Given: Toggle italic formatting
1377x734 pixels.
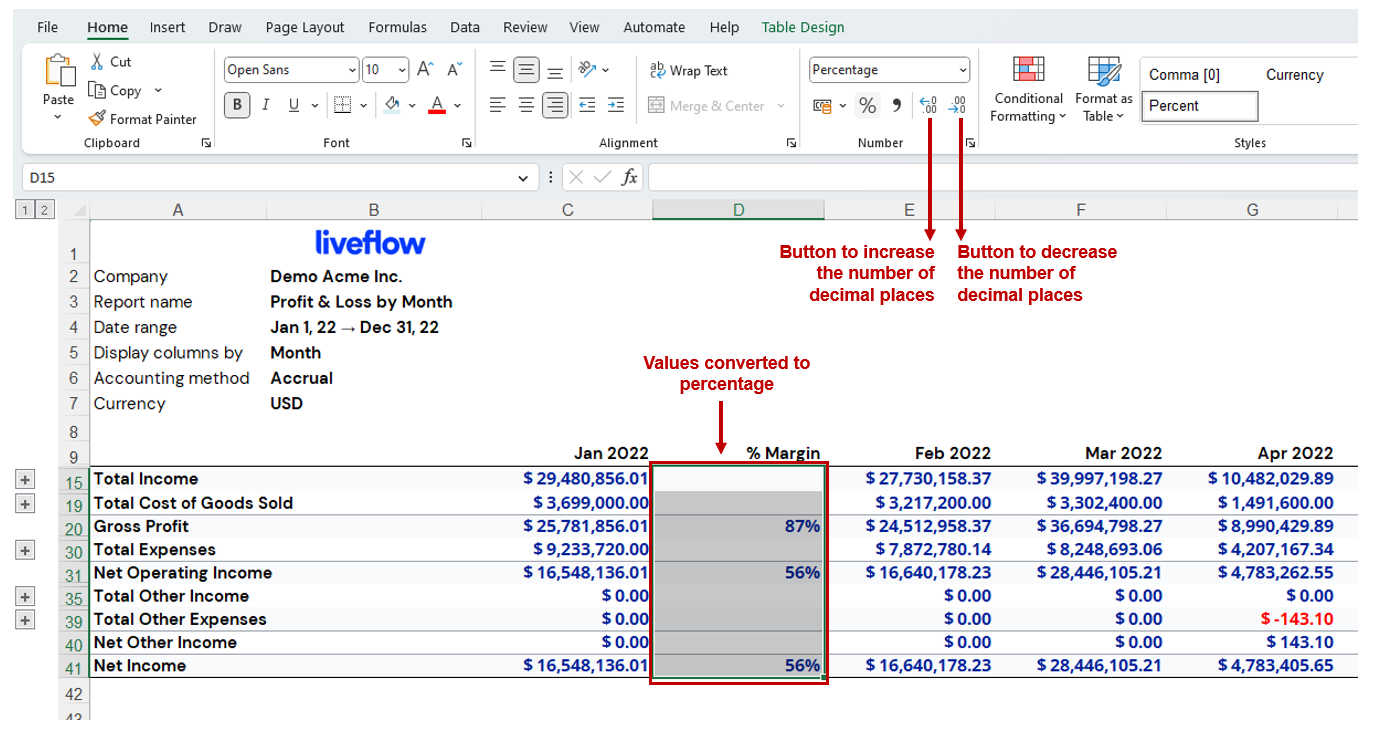Looking at the screenshot, I should 264,104.
